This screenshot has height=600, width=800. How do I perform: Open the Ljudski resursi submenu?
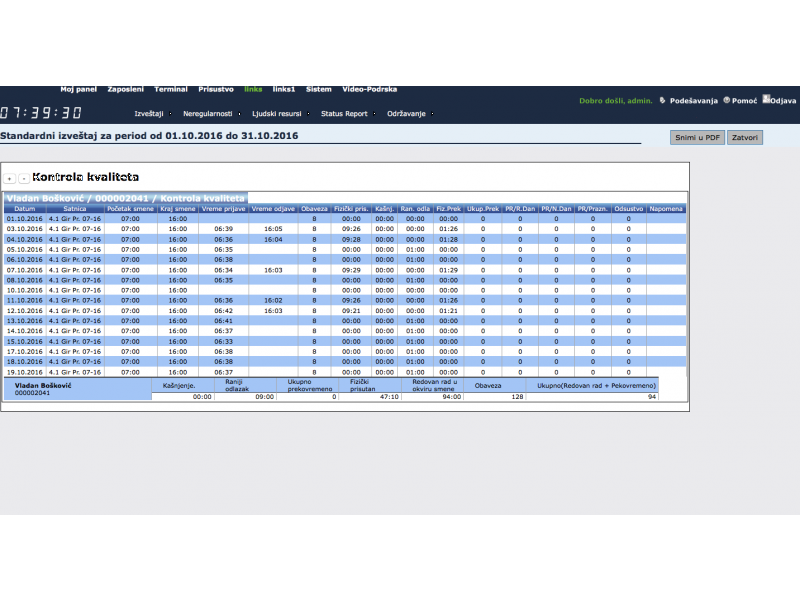pyautogui.click(x=279, y=114)
